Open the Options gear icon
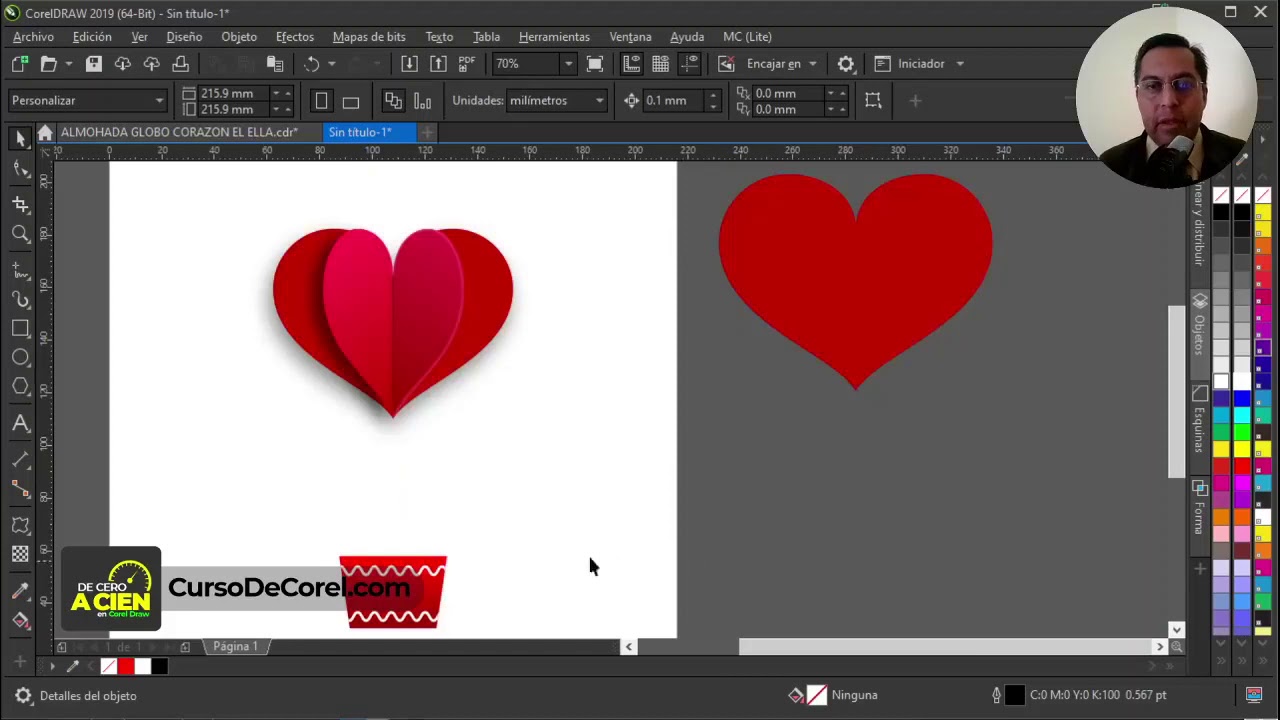Image resolution: width=1280 pixels, height=720 pixels. [846, 64]
